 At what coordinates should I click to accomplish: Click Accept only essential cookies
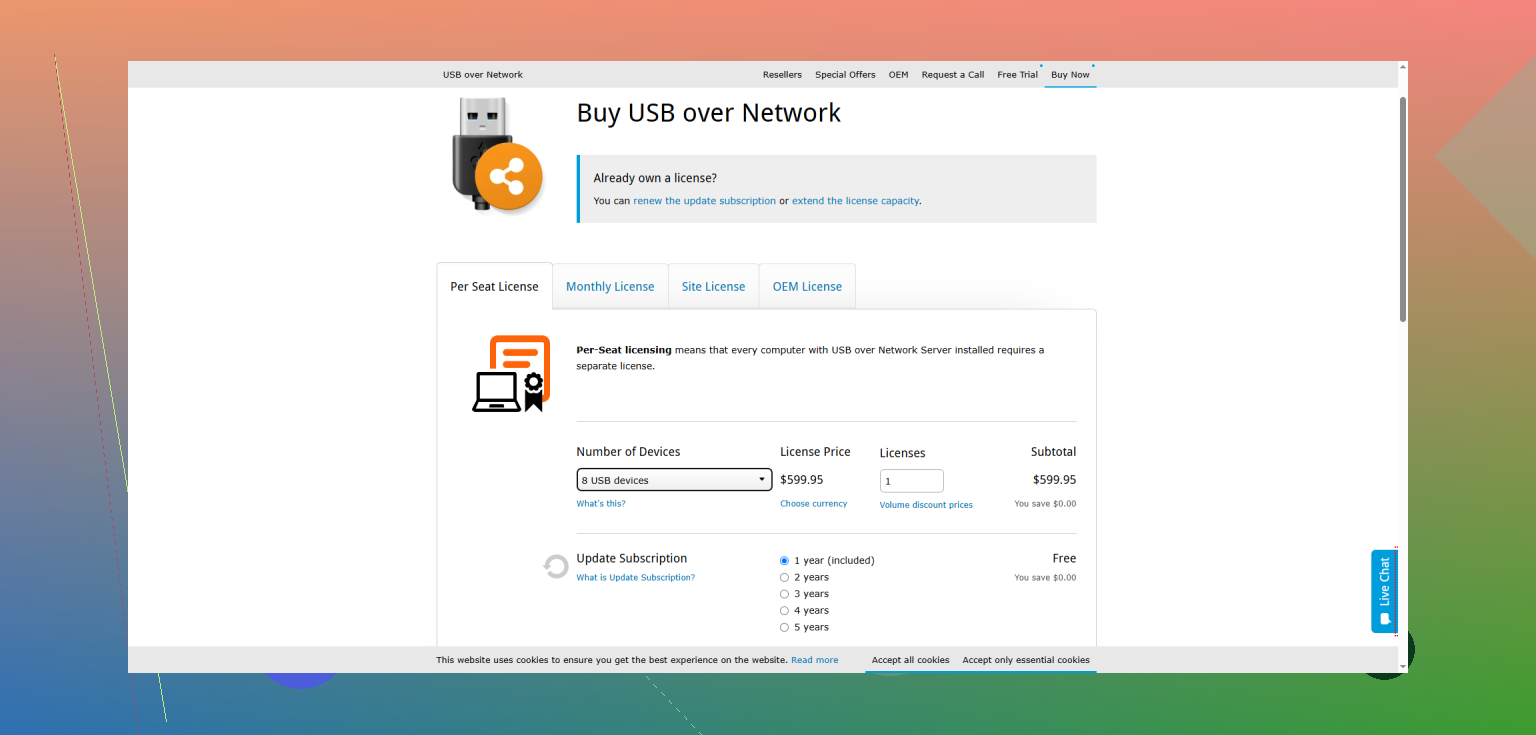pos(1026,660)
